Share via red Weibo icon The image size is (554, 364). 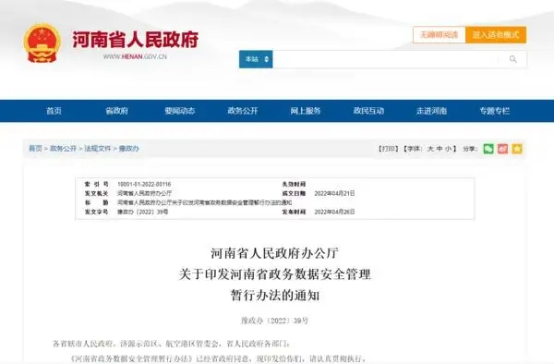[x=503, y=149]
